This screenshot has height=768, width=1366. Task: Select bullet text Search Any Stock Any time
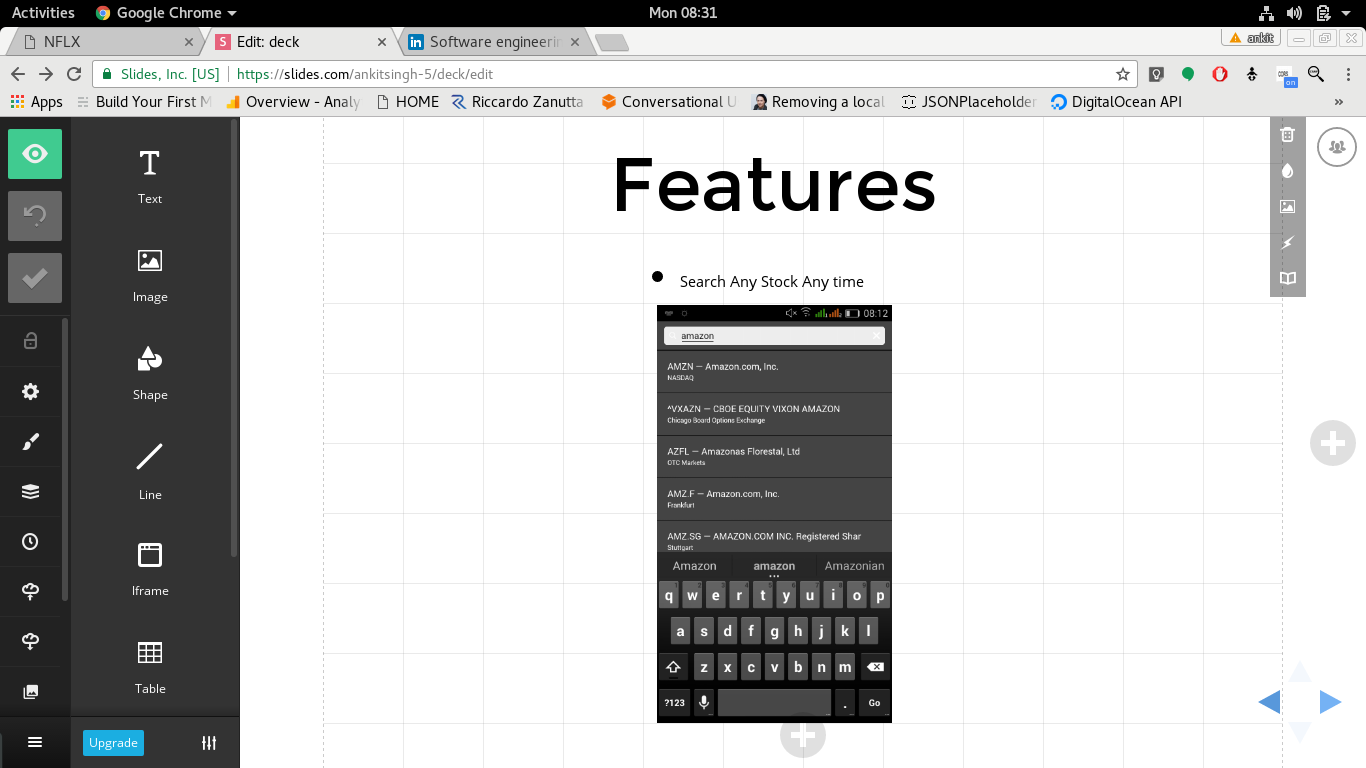[771, 282]
